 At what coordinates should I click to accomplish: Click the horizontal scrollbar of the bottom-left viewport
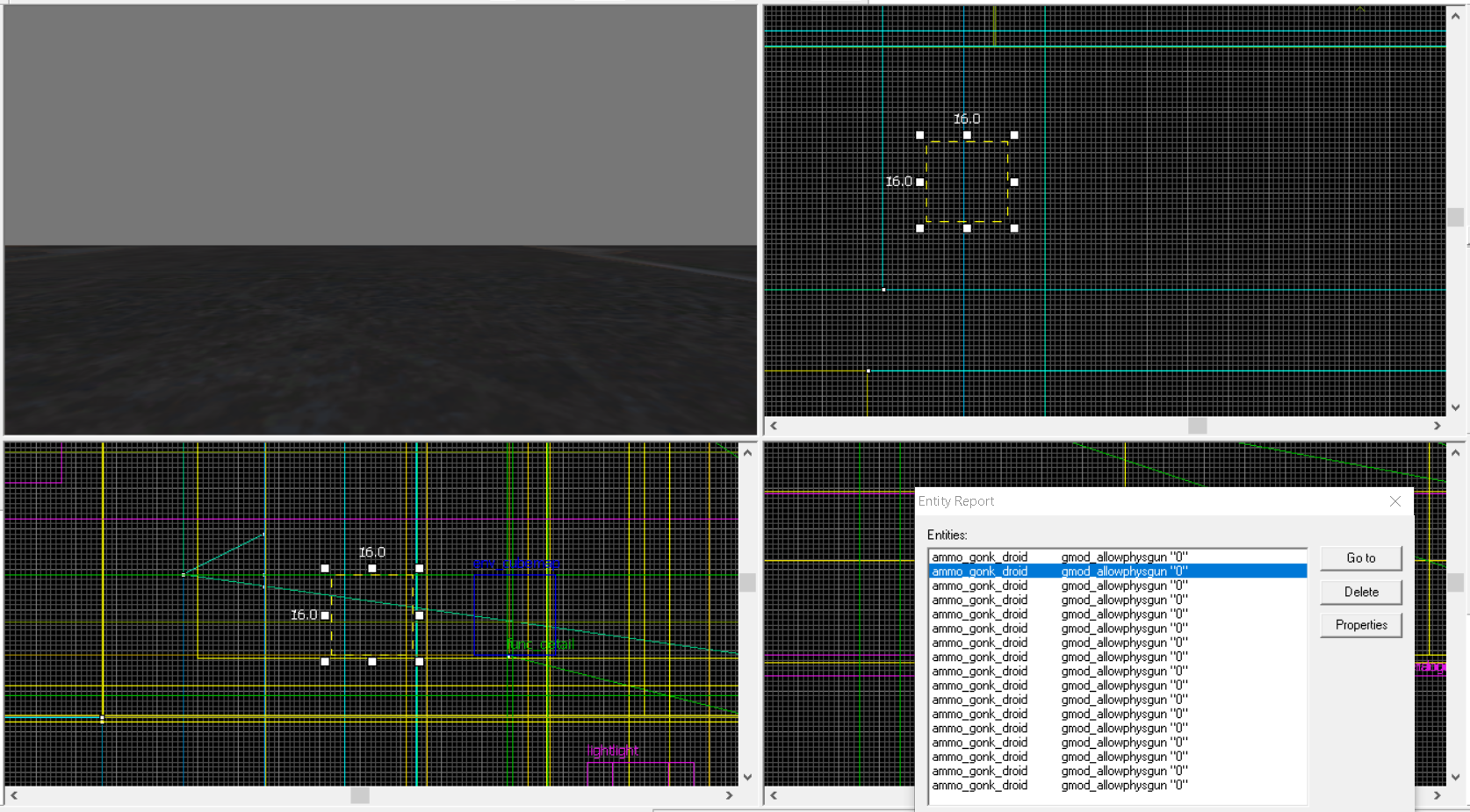358,795
